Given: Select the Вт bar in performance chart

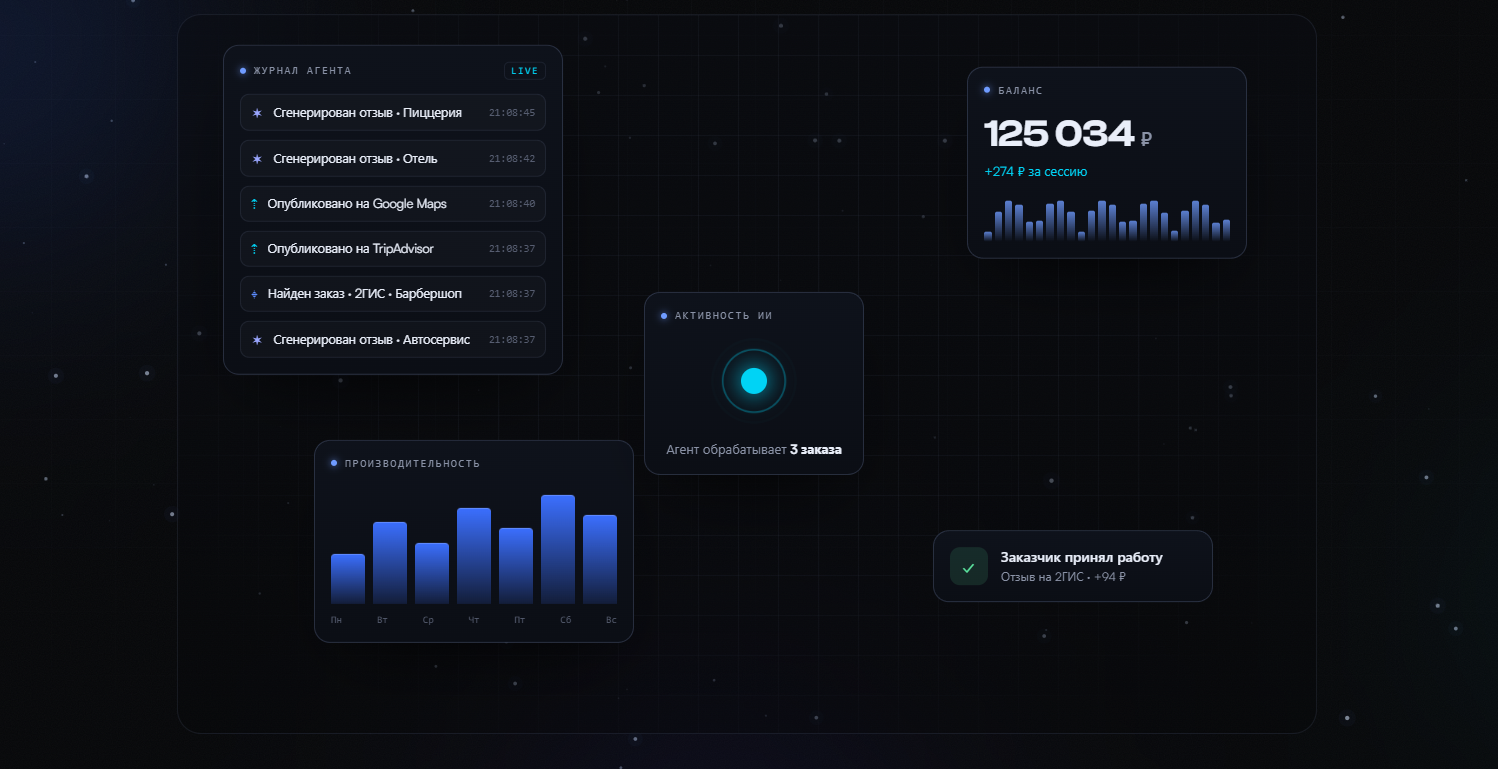Looking at the screenshot, I should click(390, 563).
